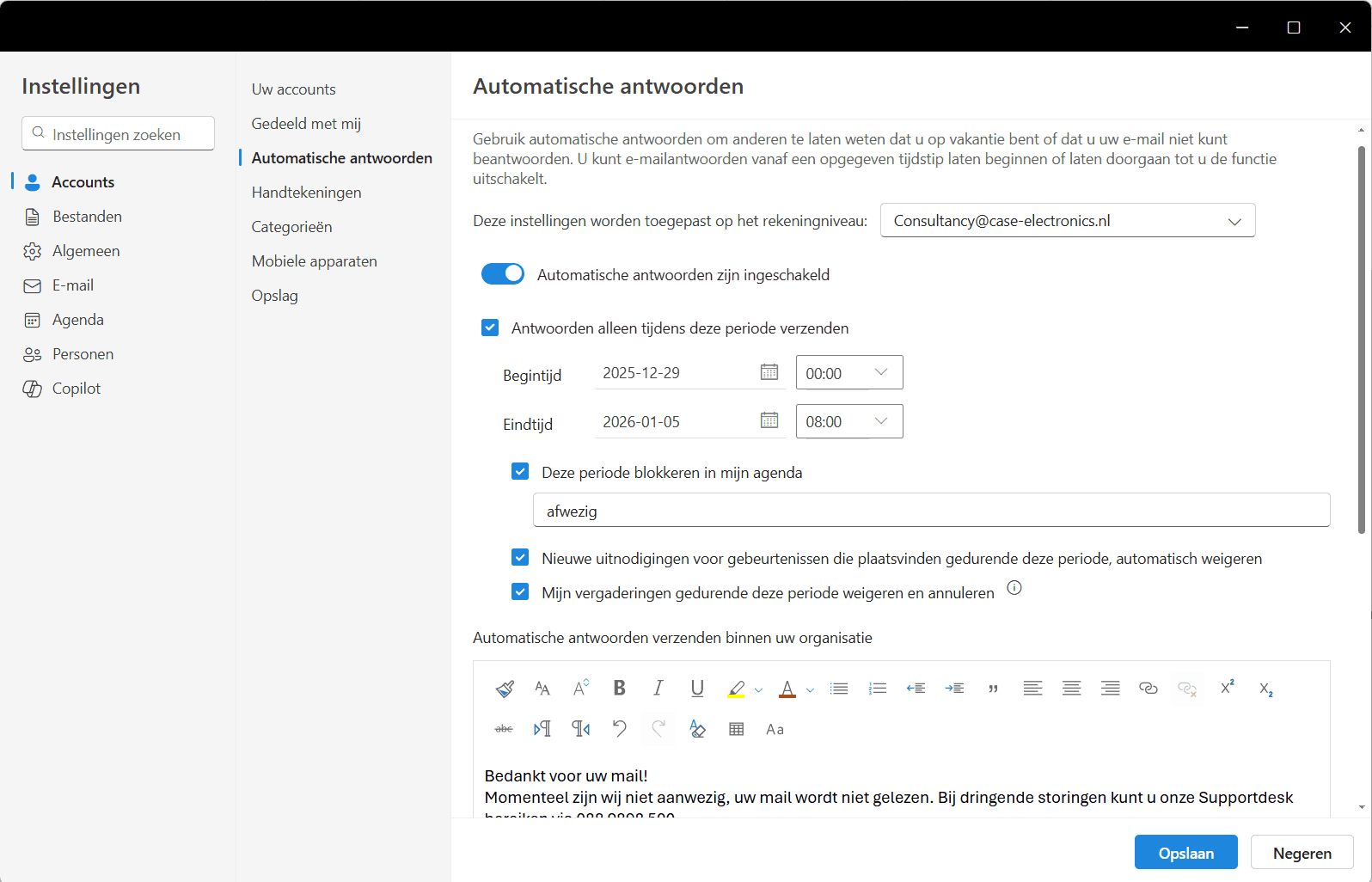Click the Opslaan button

(x=1185, y=853)
